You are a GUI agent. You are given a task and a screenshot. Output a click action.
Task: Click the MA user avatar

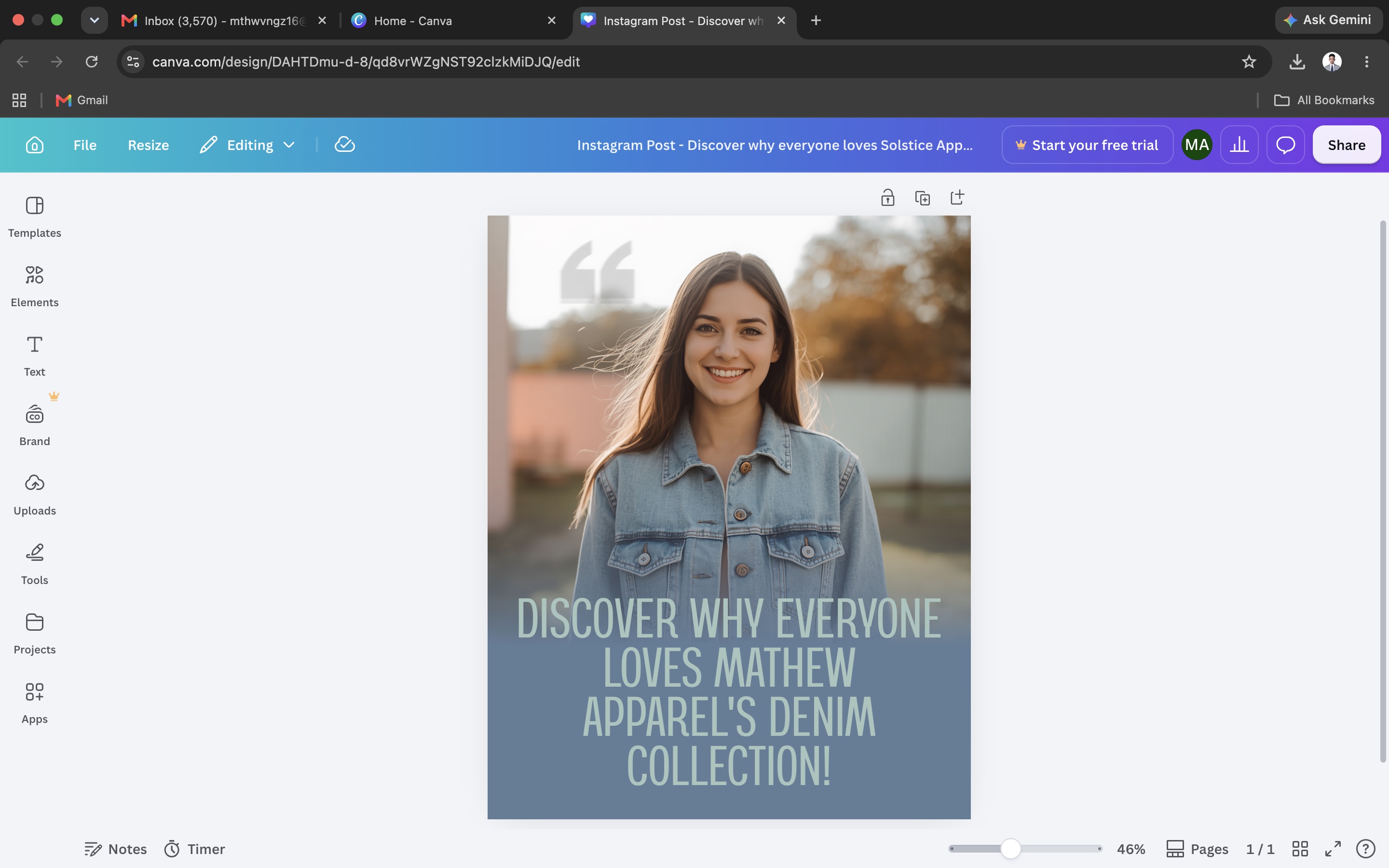tap(1197, 145)
